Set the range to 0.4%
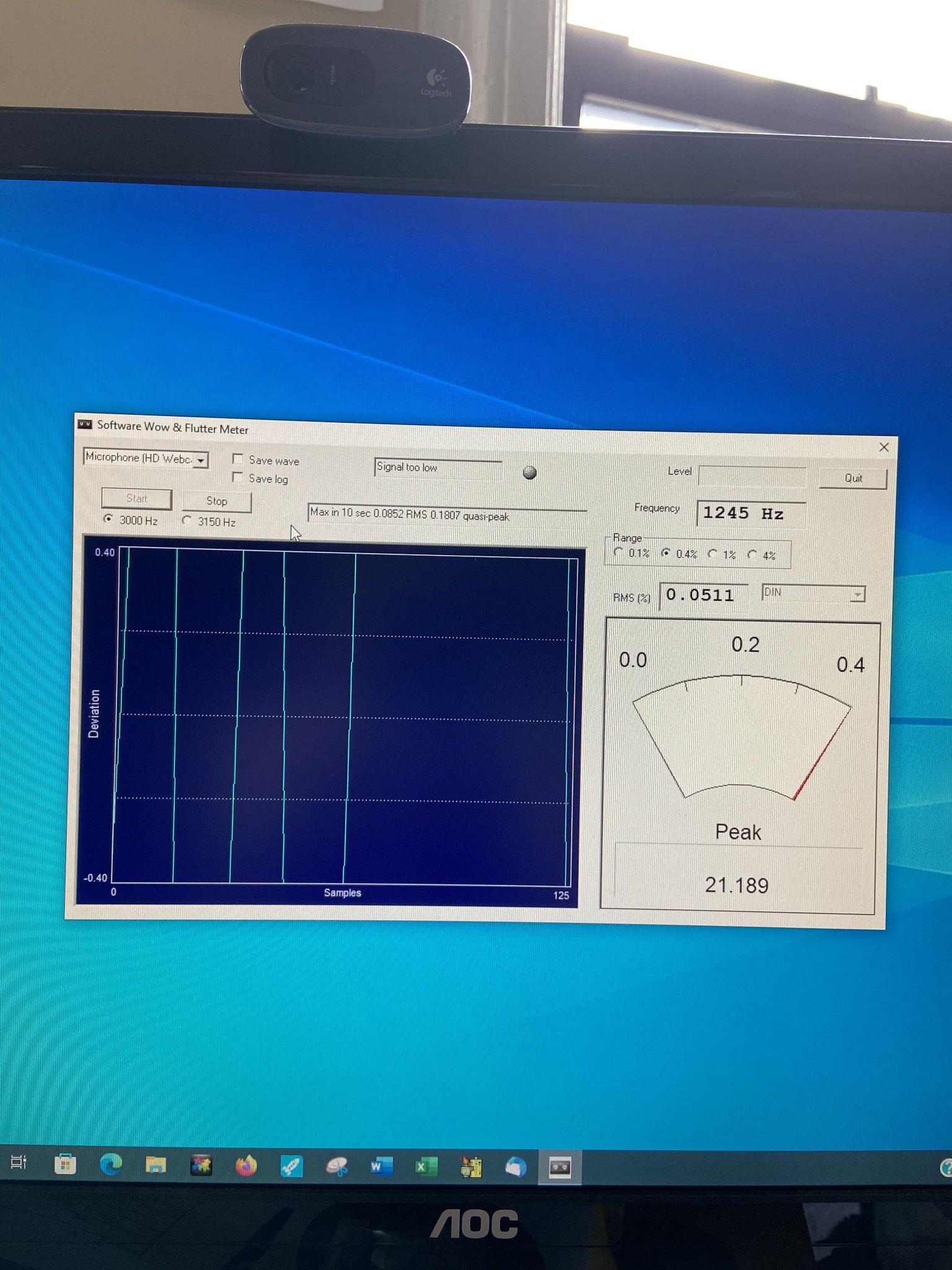The height and width of the screenshot is (1270, 952). (x=666, y=553)
